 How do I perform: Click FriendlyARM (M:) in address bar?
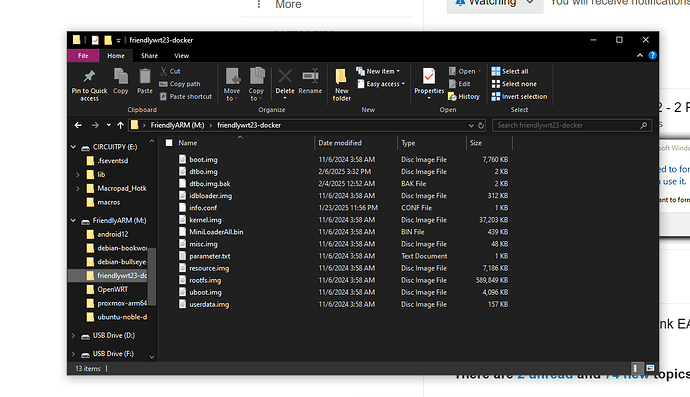click(x=177, y=125)
